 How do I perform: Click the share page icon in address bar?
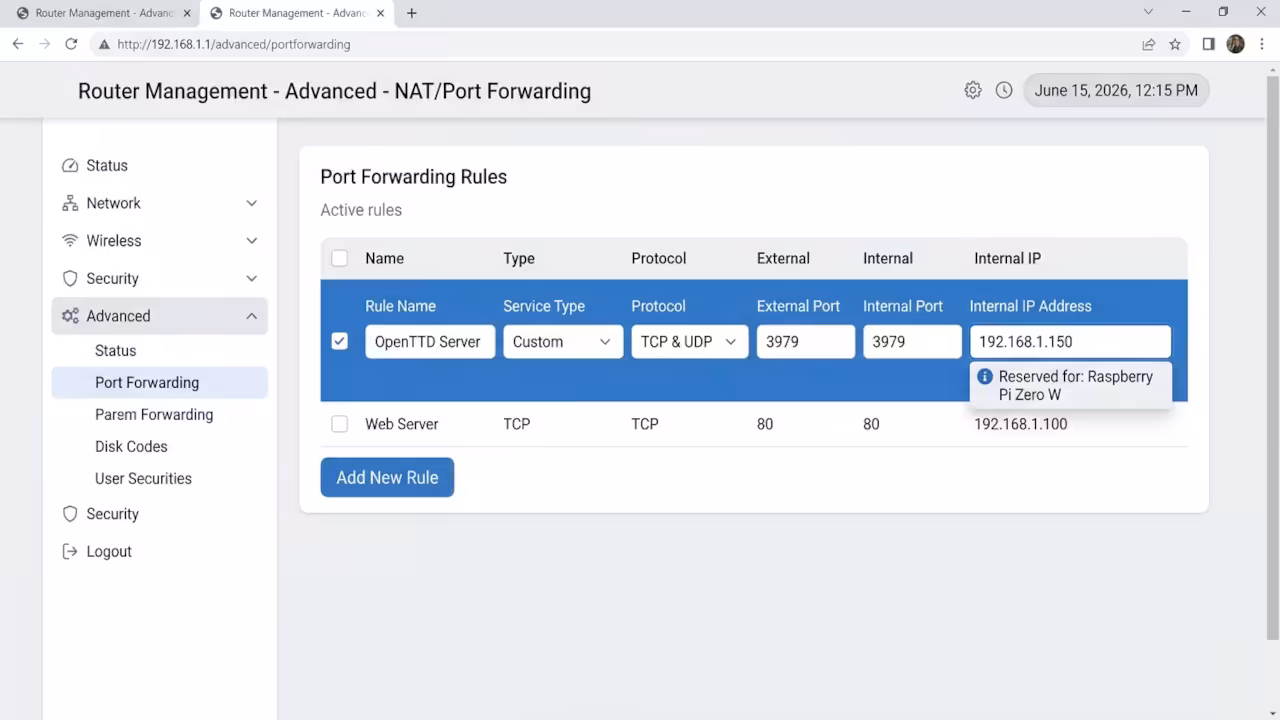(1148, 44)
